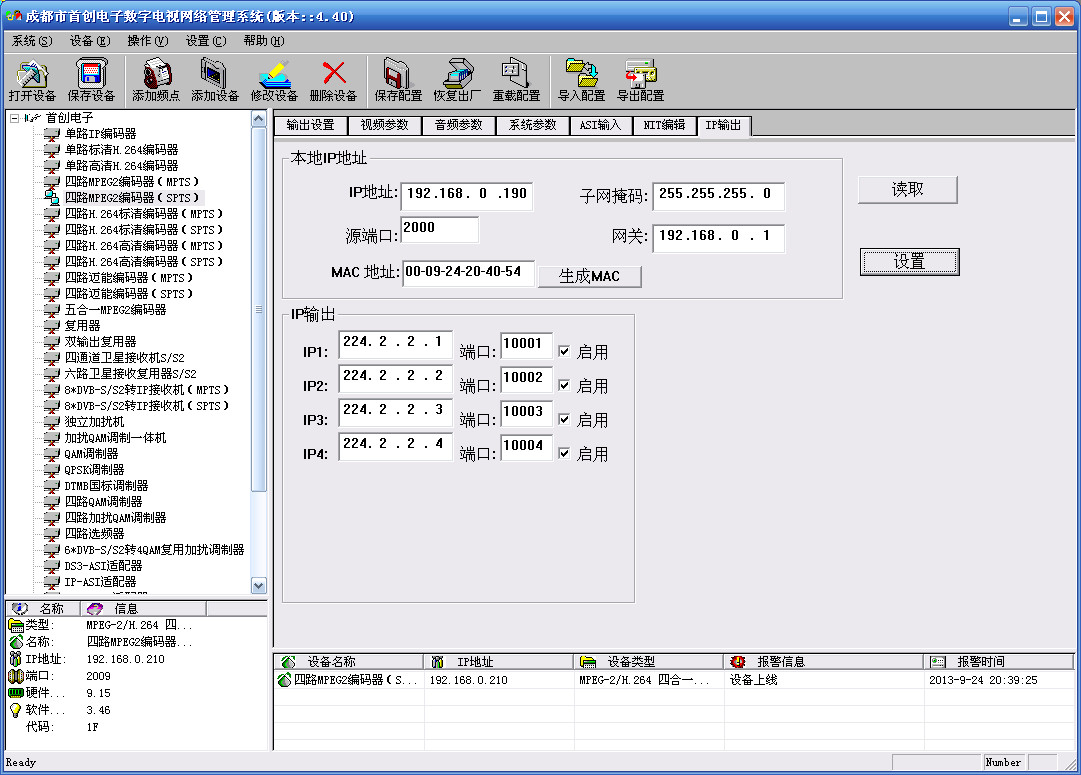The image size is (1081, 775).
Task: Click the 保存配置 toolbar icon
Action: click(398, 73)
